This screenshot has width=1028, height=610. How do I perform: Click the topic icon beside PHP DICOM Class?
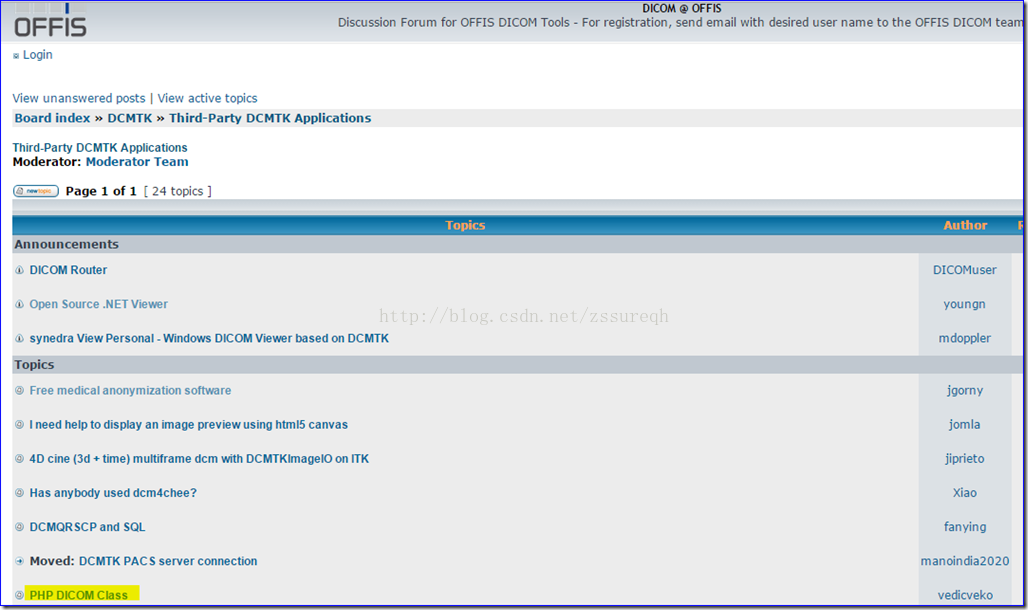(20, 595)
